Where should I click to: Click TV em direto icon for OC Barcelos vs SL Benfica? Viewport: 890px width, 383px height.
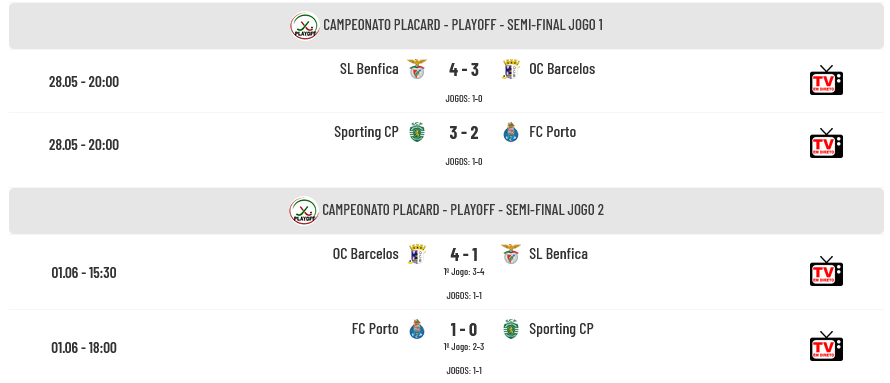[x=826, y=272]
